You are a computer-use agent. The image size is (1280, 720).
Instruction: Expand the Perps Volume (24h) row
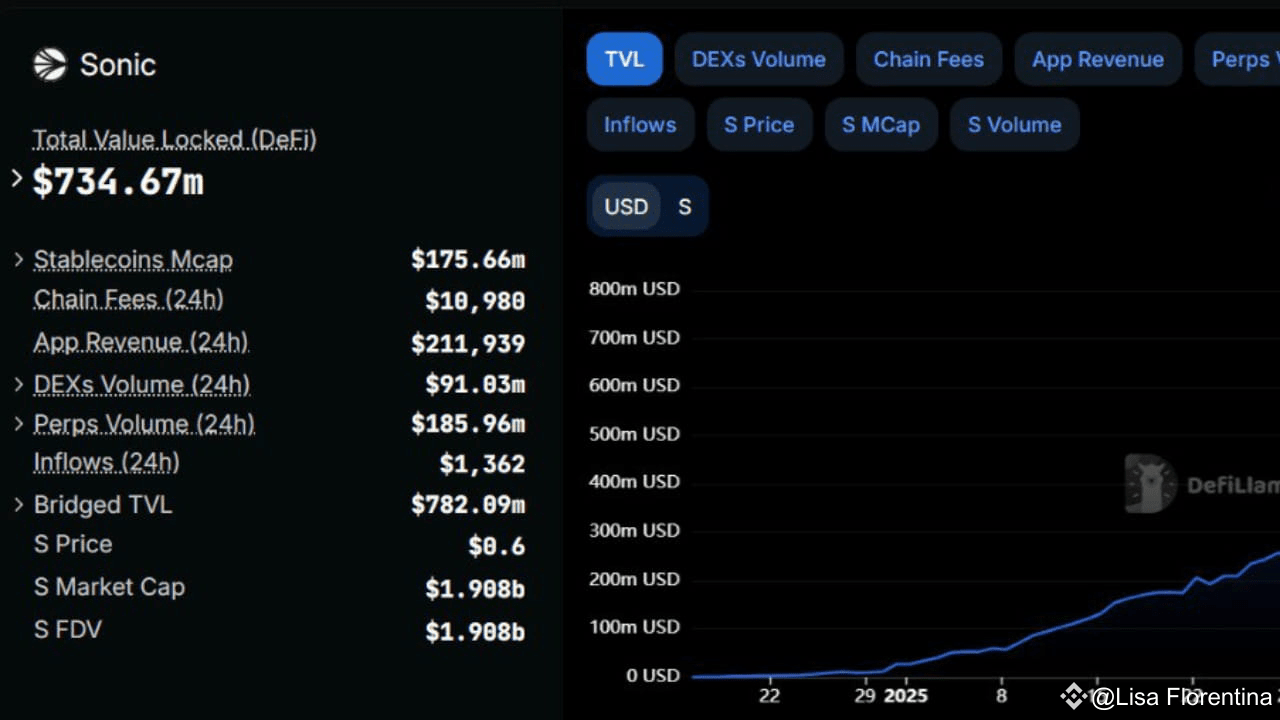[x=19, y=423]
